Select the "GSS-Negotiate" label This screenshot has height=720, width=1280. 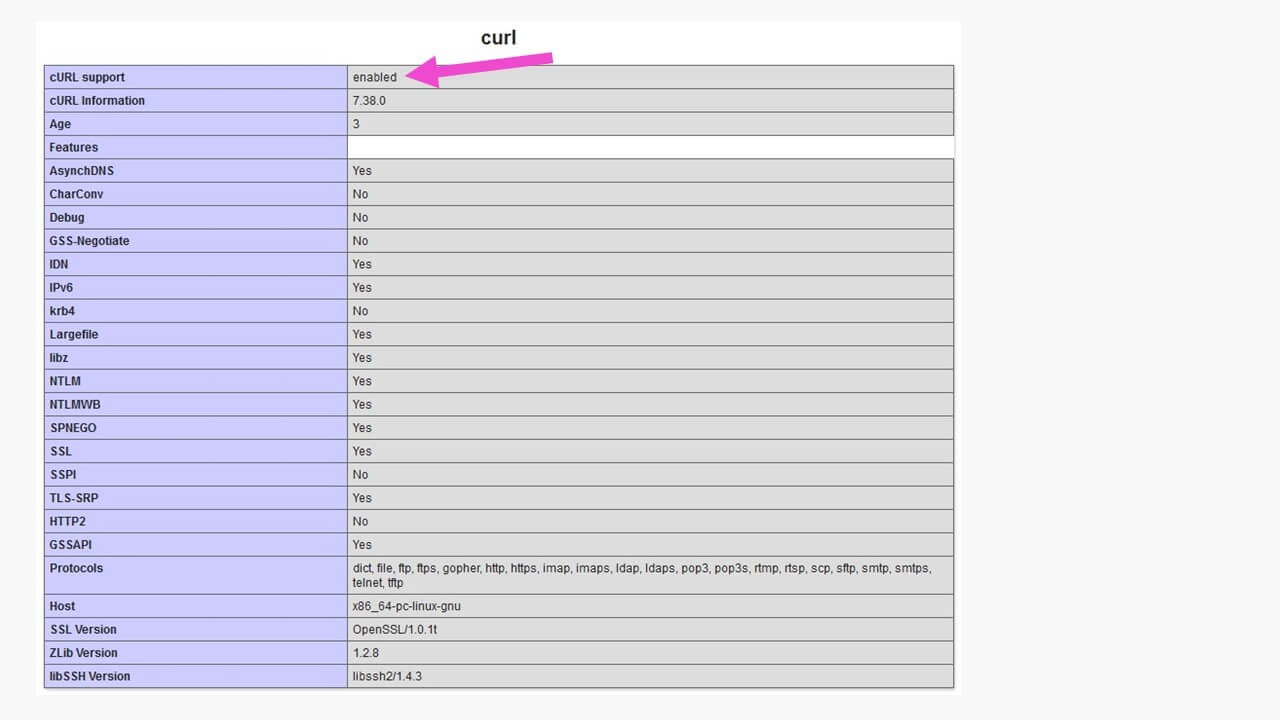89,241
